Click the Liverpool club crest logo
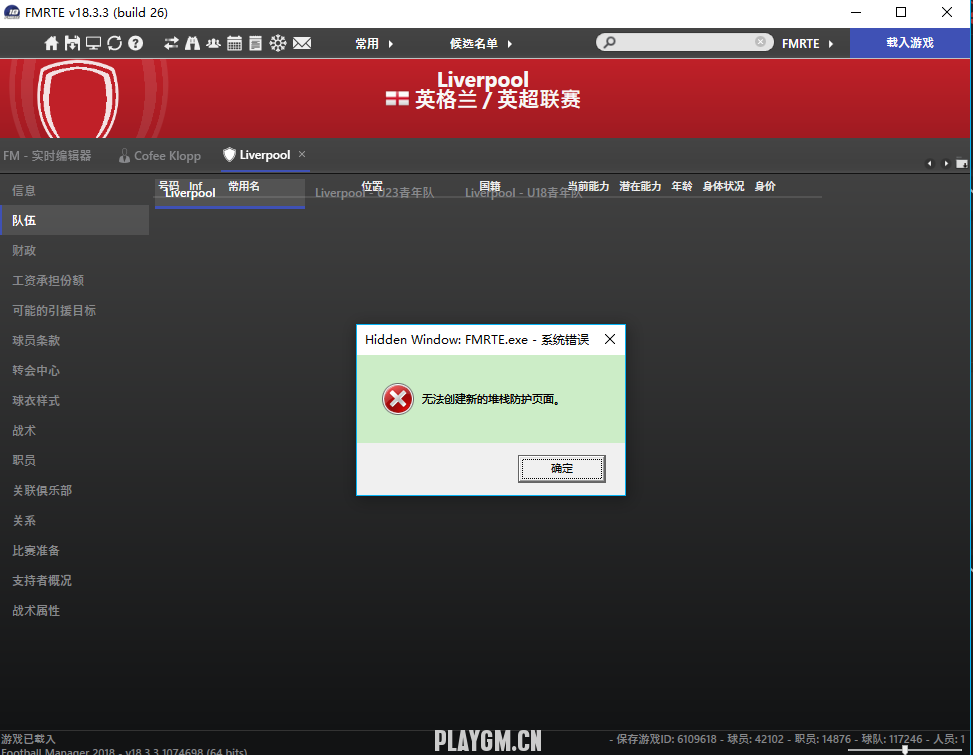Screen dimensions: 973x755 tap(78, 99)
